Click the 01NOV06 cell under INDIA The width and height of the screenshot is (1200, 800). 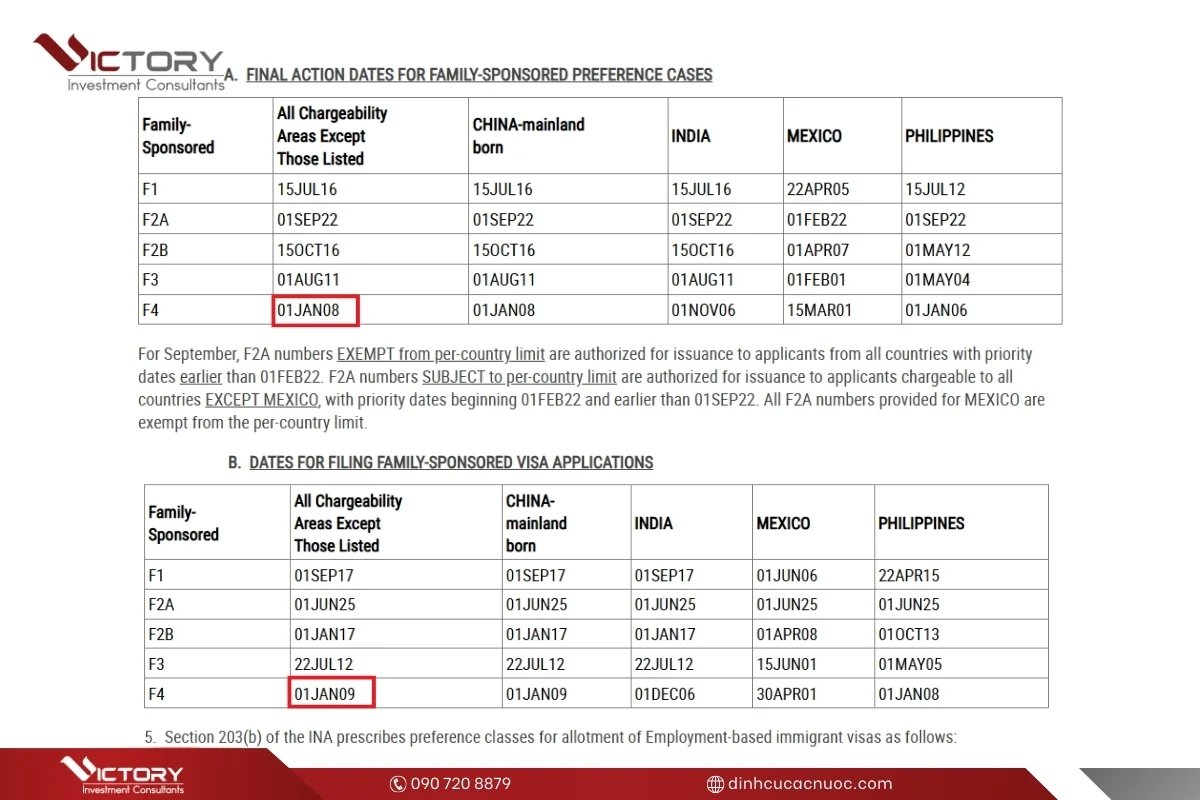tap(703, 311)
